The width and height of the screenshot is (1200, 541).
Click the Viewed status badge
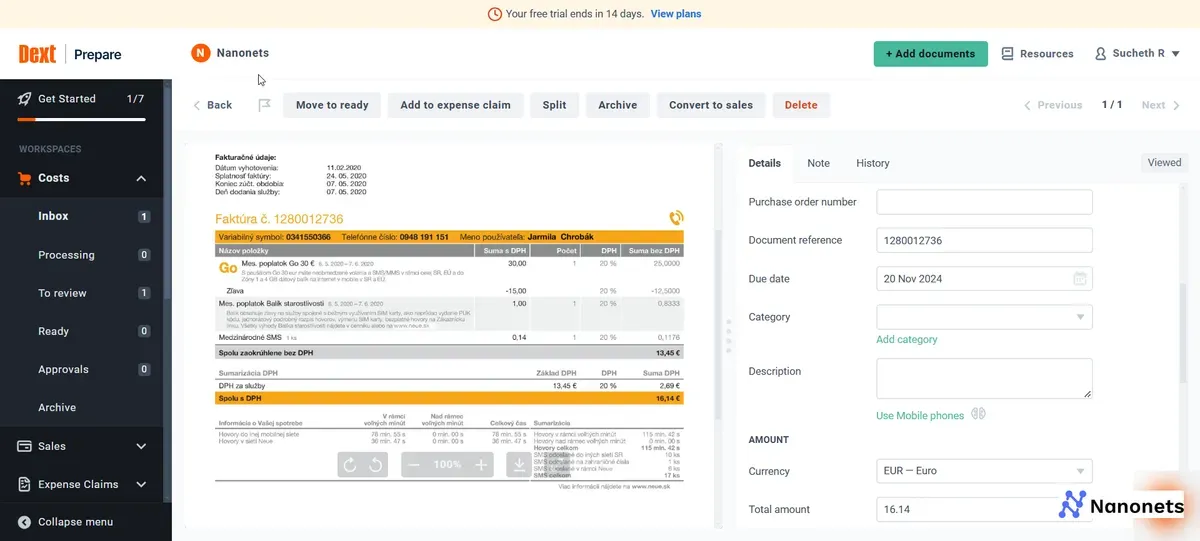pos(1164,162)
